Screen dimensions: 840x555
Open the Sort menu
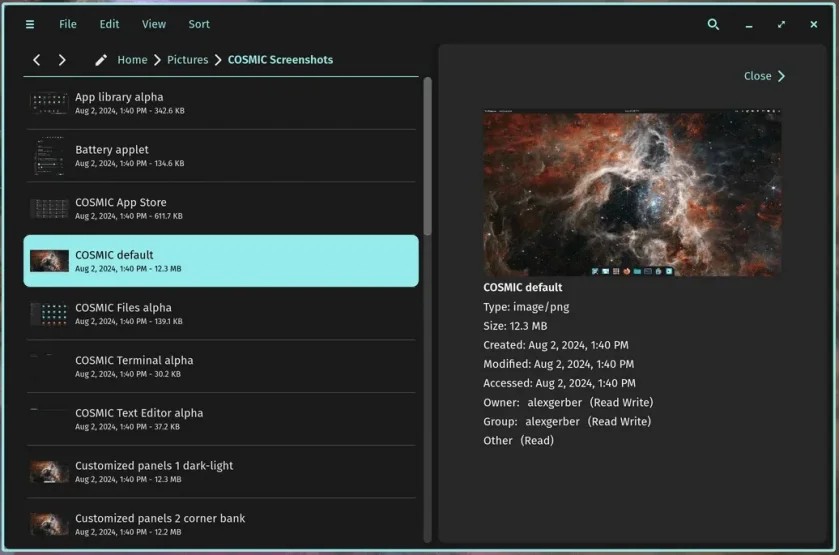tap(199, 24)
